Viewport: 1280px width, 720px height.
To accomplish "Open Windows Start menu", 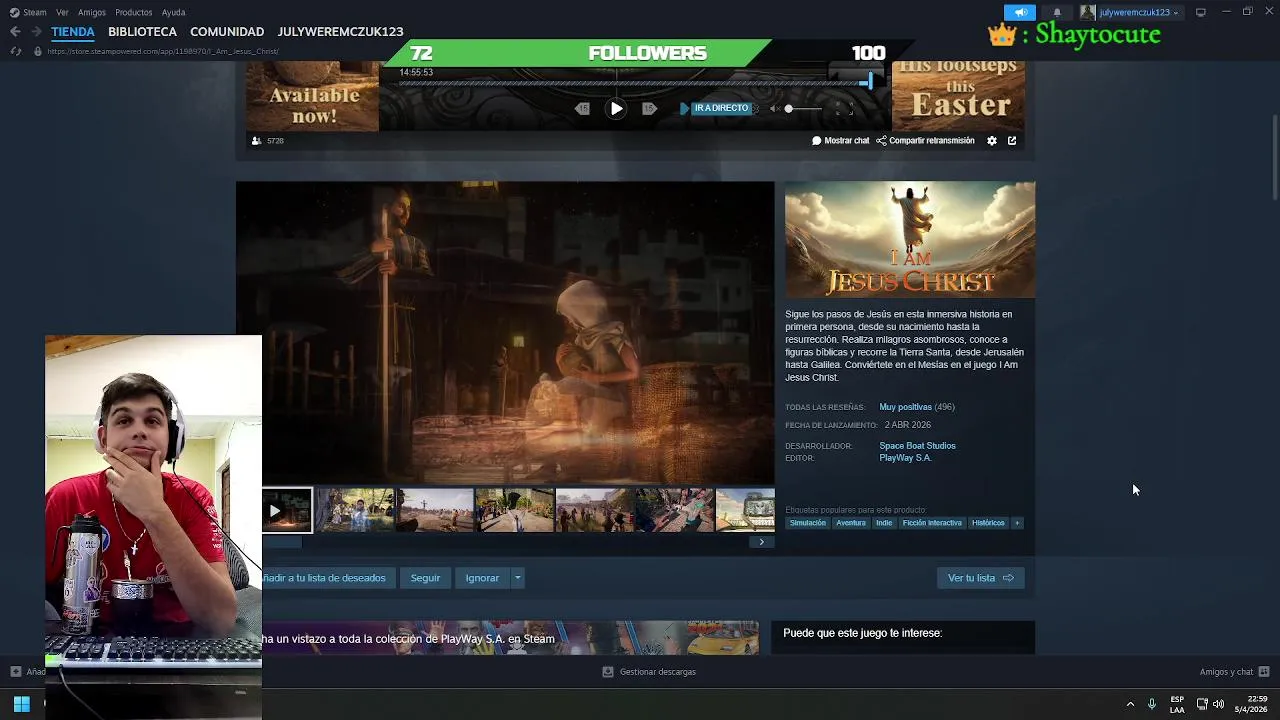I will [21, 704].
